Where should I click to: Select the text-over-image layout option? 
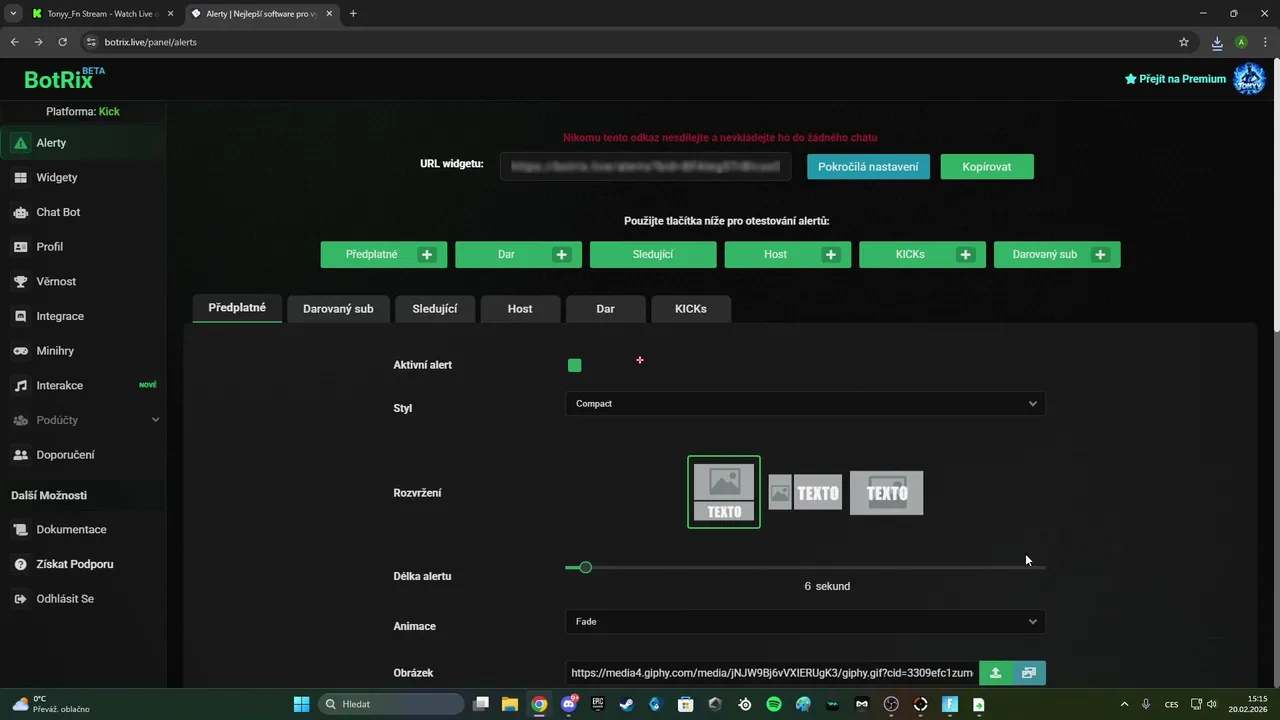[x=886, y=493]
